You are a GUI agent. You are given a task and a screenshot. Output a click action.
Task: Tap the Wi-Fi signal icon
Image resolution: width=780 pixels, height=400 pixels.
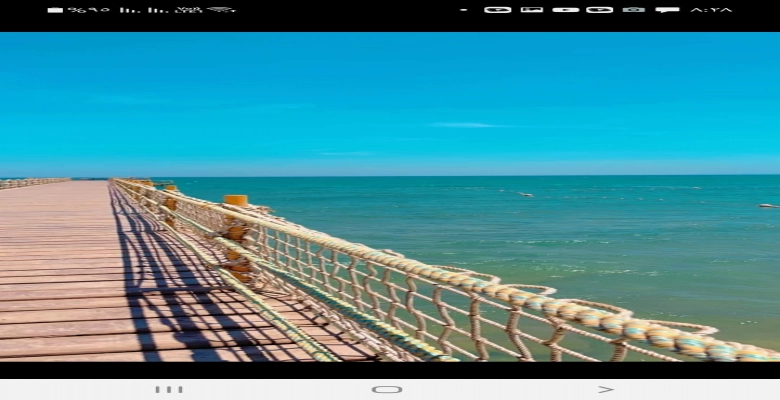[221, 10]
